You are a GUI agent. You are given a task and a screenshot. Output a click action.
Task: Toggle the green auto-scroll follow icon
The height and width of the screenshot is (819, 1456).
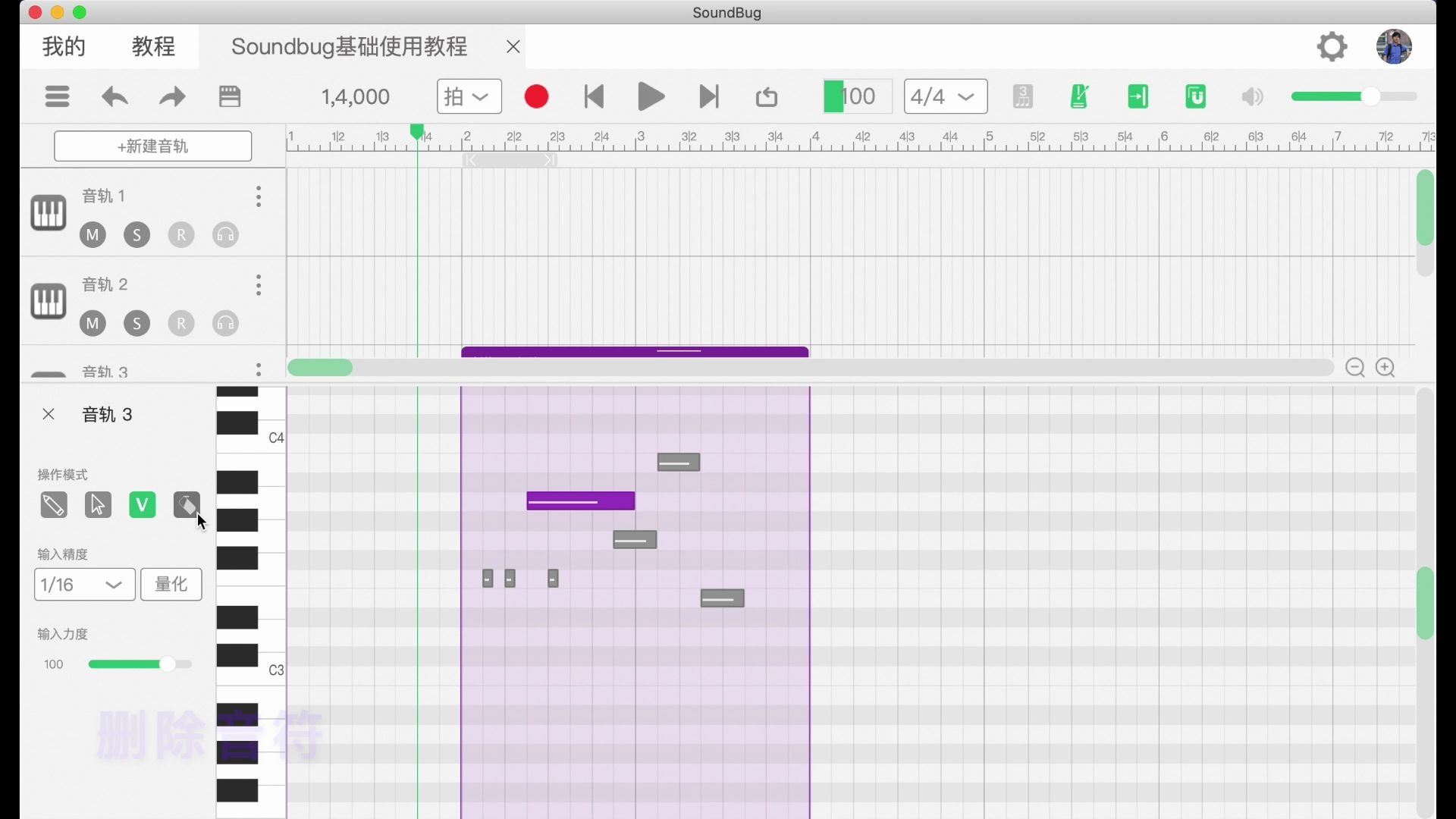tap(1137, 96)
